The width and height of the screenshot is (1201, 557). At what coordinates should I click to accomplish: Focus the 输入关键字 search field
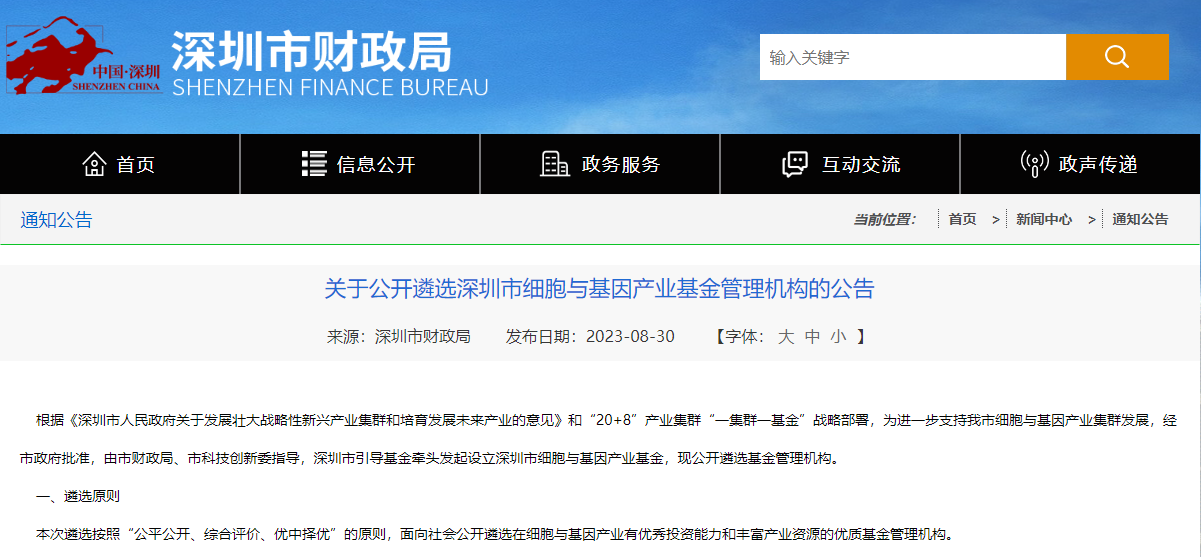coord(912,57)
